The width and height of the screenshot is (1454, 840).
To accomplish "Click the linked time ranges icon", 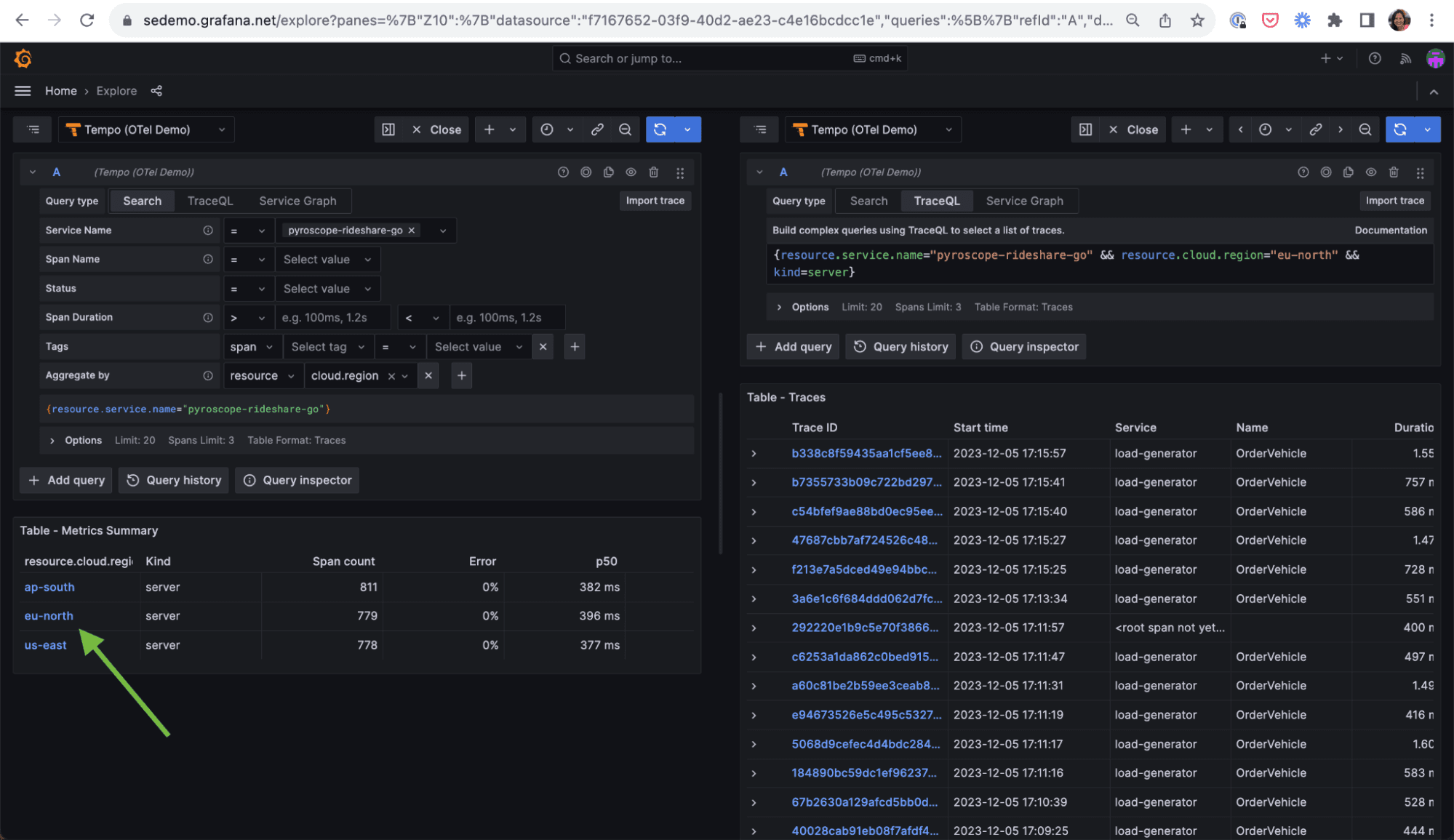I will [x=597, y=129].
